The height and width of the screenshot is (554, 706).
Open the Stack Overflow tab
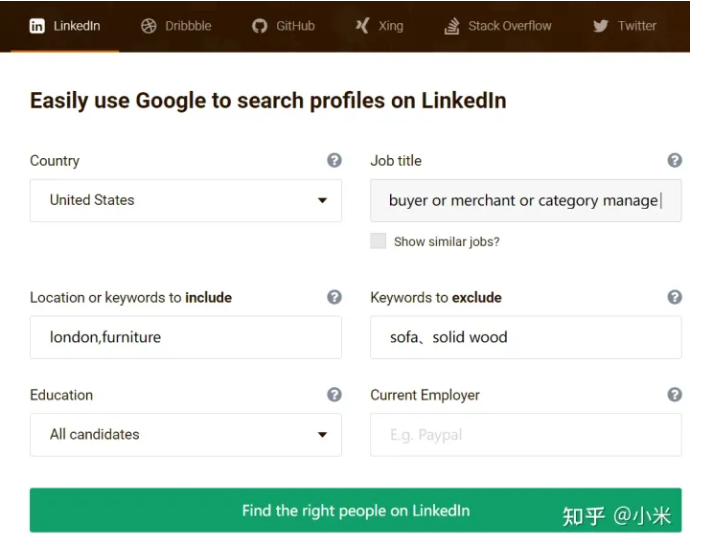pyautogui.click(x=498, y=26)
